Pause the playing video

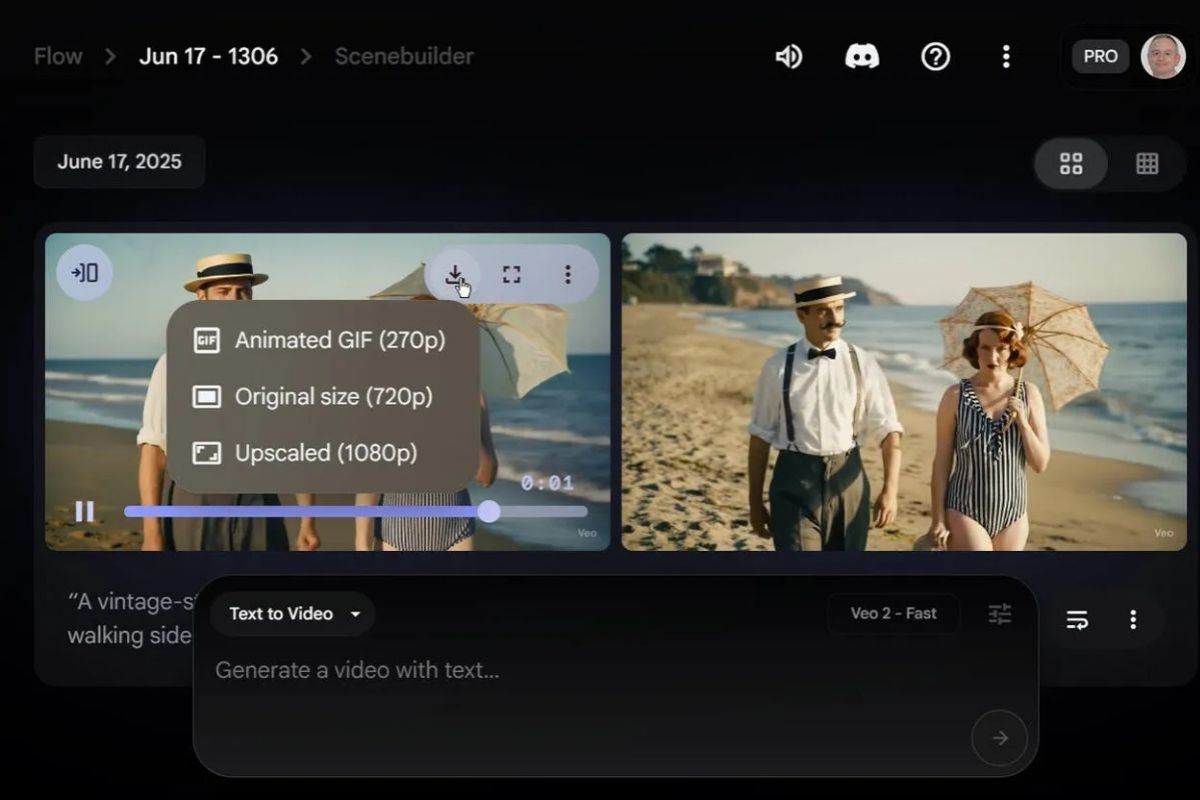85,512
